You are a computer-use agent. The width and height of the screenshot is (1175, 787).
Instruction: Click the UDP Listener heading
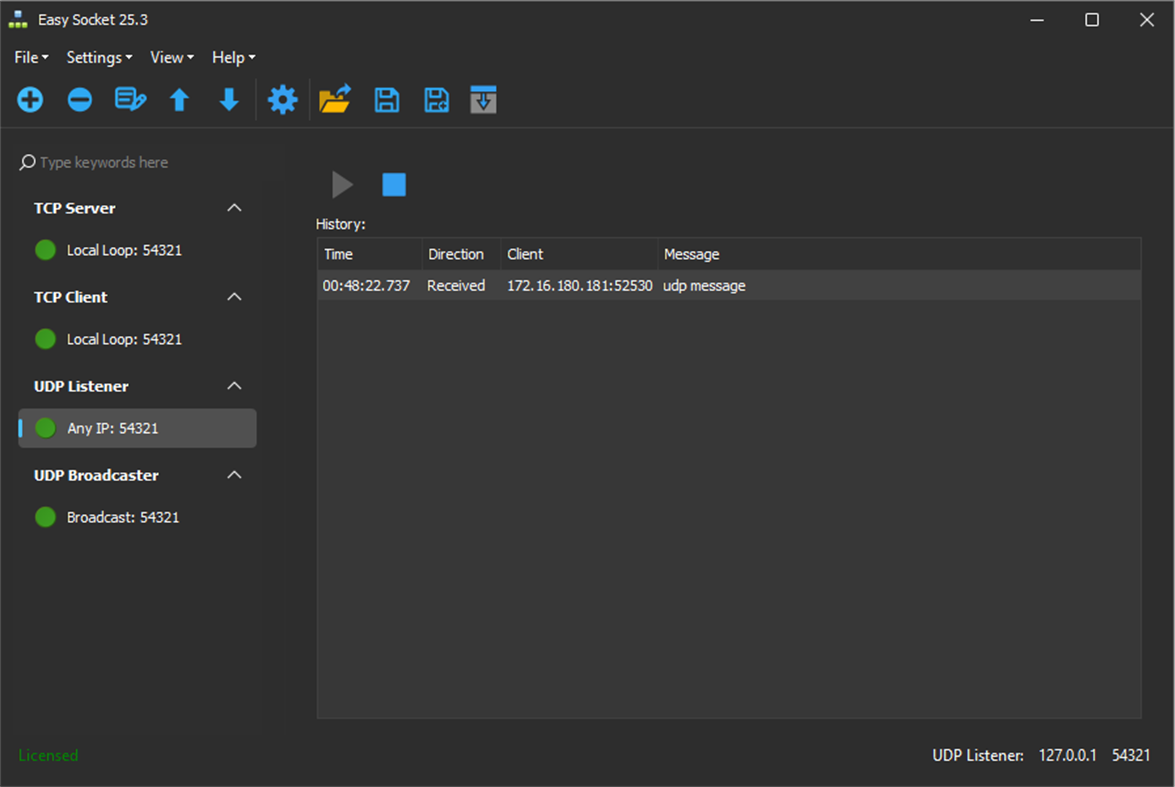pos(81,387)
